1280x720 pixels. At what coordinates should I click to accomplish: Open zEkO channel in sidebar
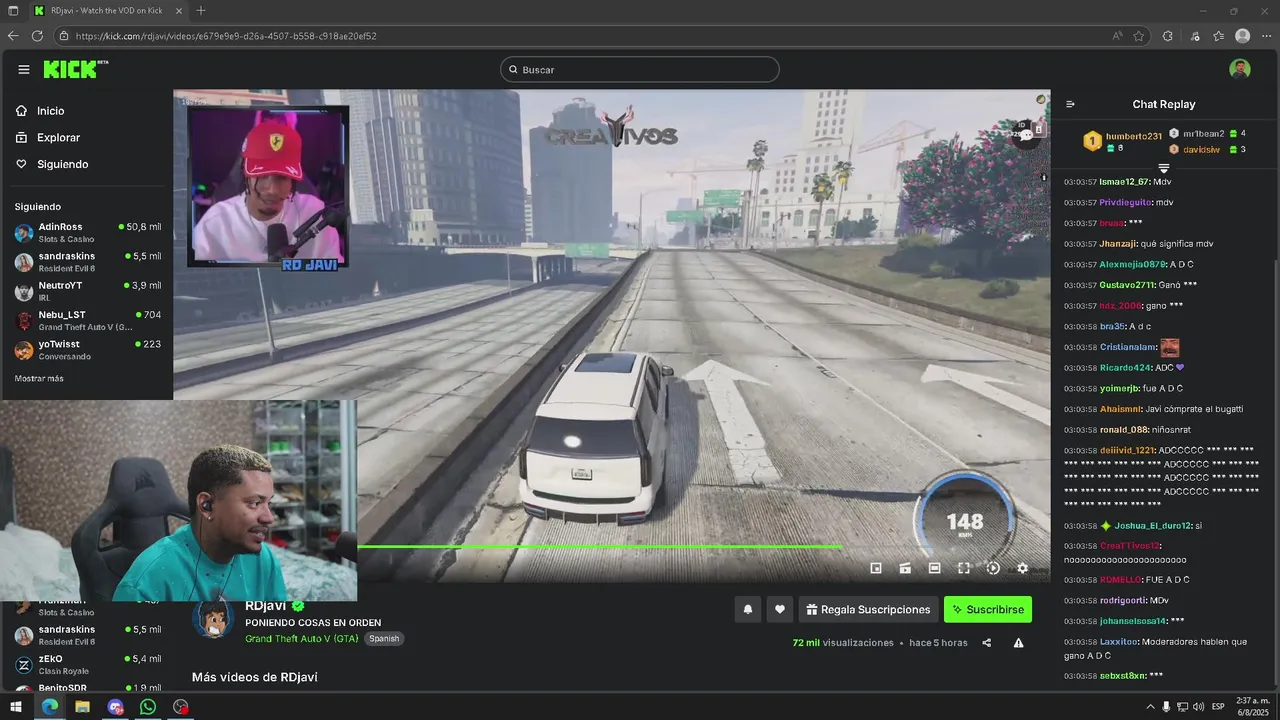point(86,664)
